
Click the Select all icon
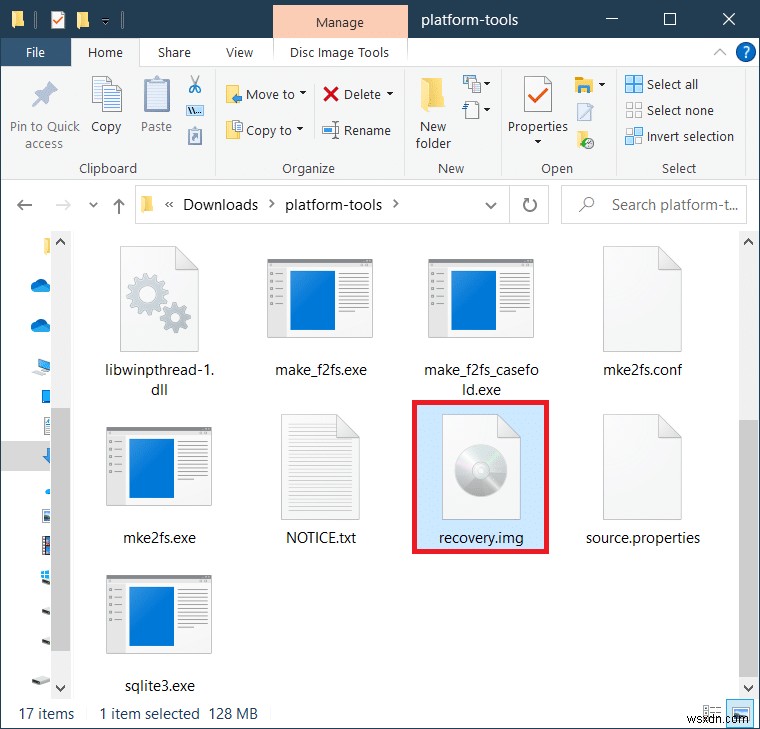[x=633, y=84]
